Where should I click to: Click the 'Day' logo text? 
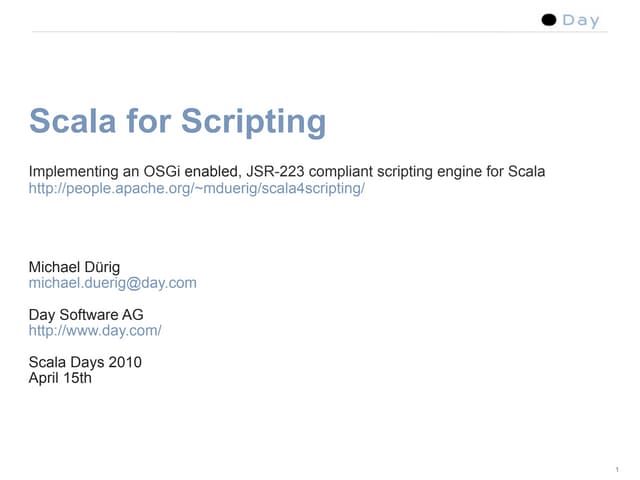point(581,20)
